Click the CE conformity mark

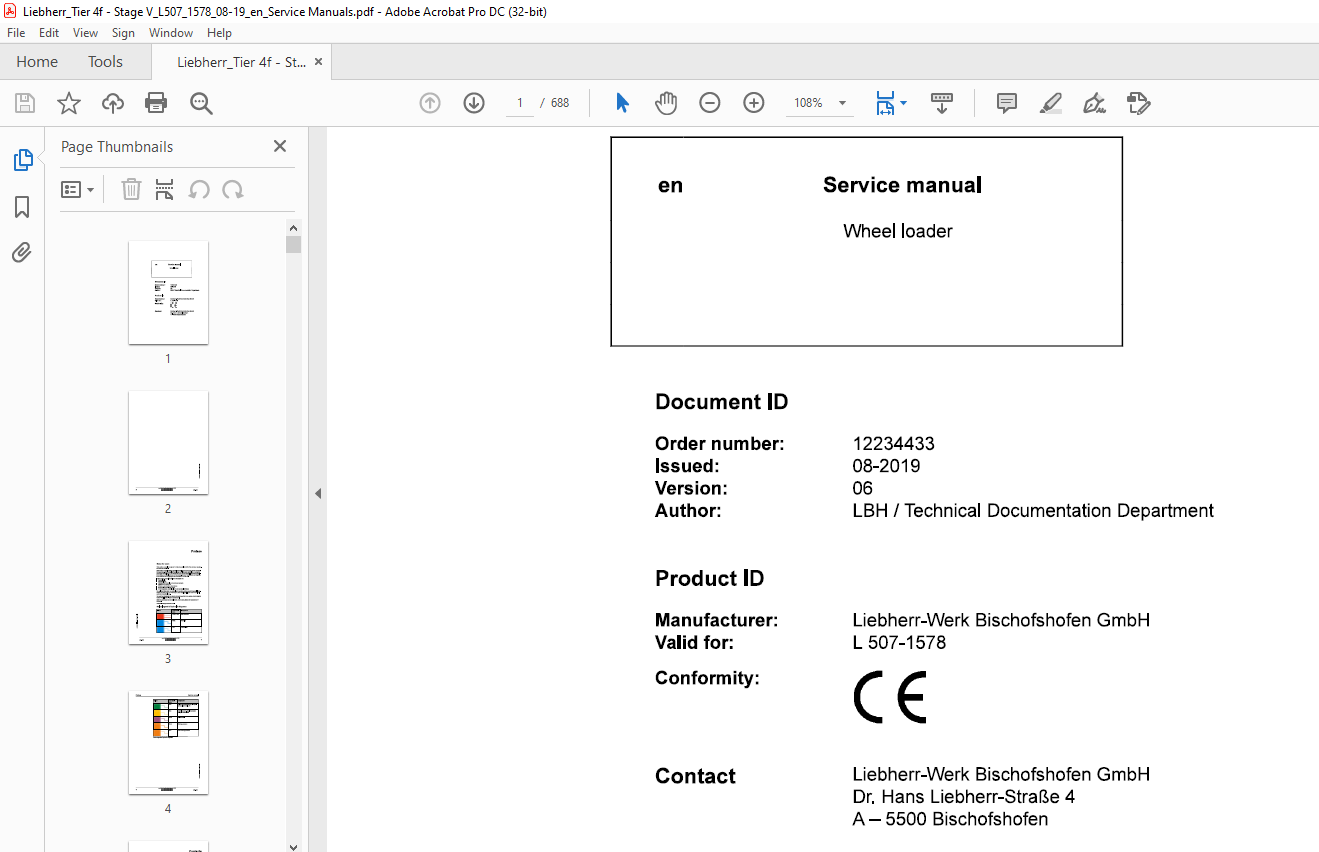(x=890, y=697)
